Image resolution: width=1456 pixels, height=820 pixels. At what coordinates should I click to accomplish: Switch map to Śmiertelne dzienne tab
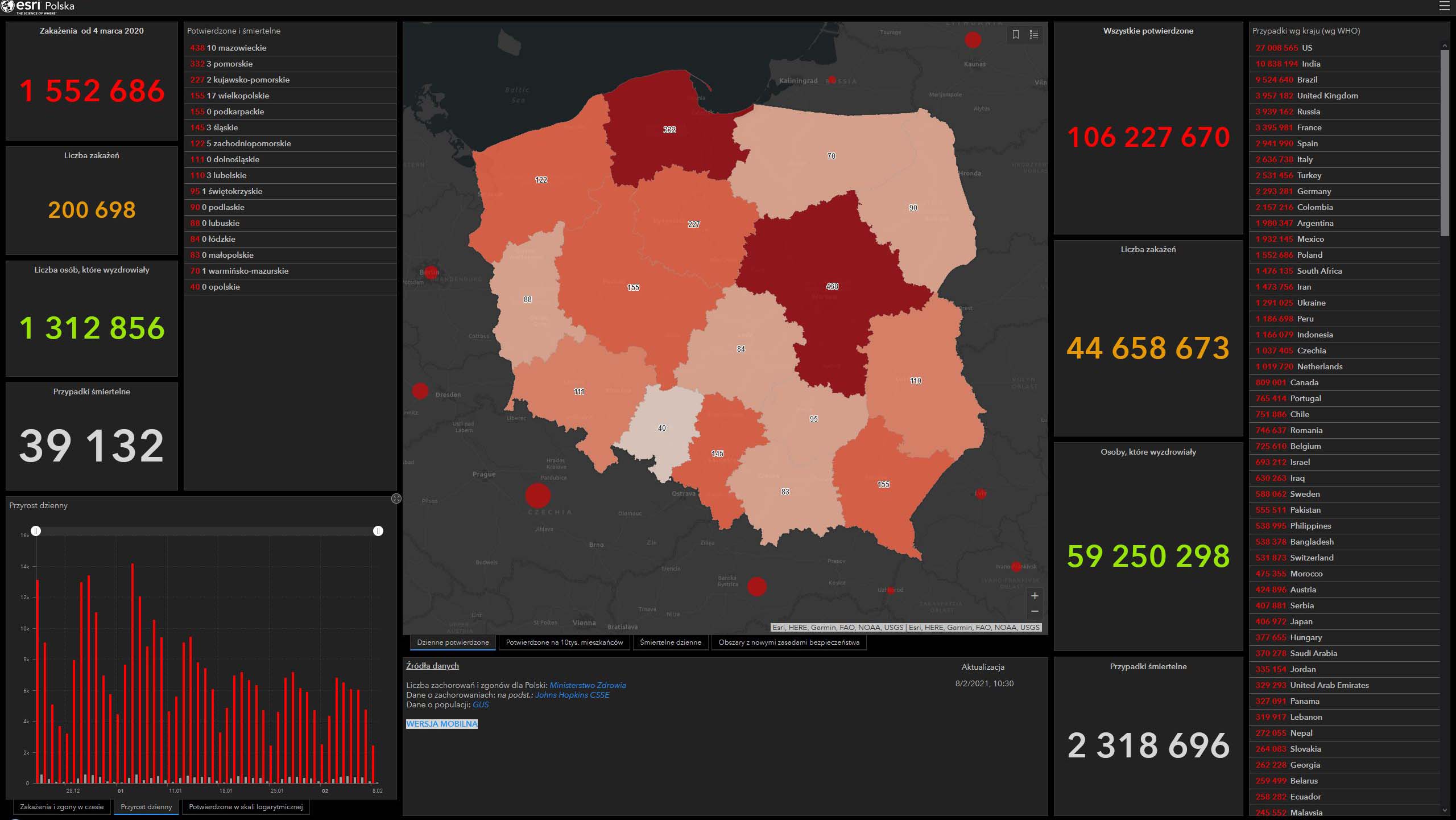pyautogui.click(x=671, y=642)
